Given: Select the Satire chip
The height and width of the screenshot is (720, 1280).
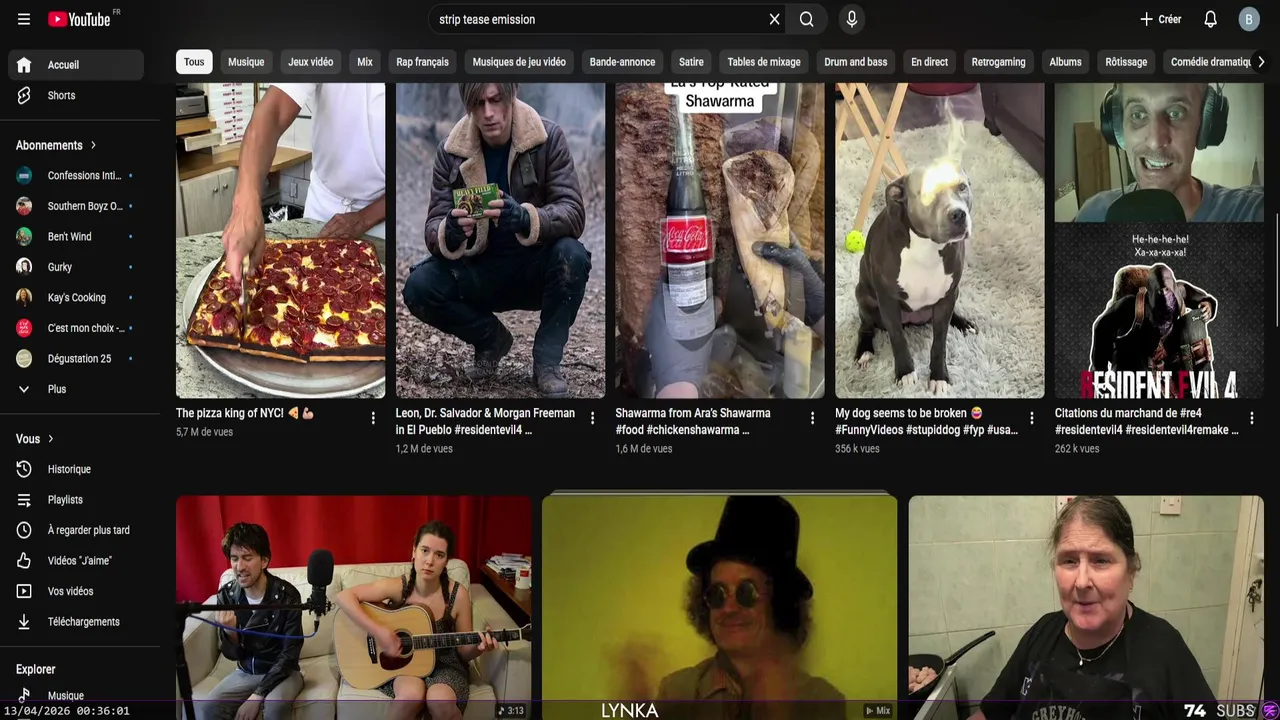Looking at the screenshot, I should pyautogui.click(x=691, y=62).
